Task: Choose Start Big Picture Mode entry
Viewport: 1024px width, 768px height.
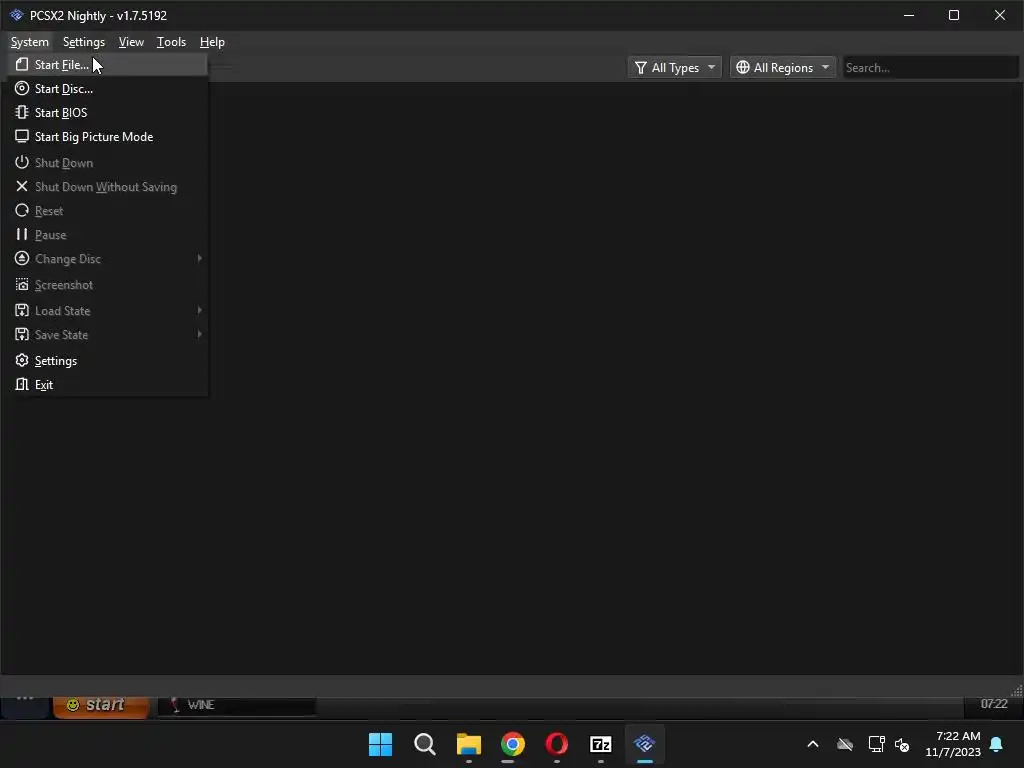Action: (x=108, y=136)
